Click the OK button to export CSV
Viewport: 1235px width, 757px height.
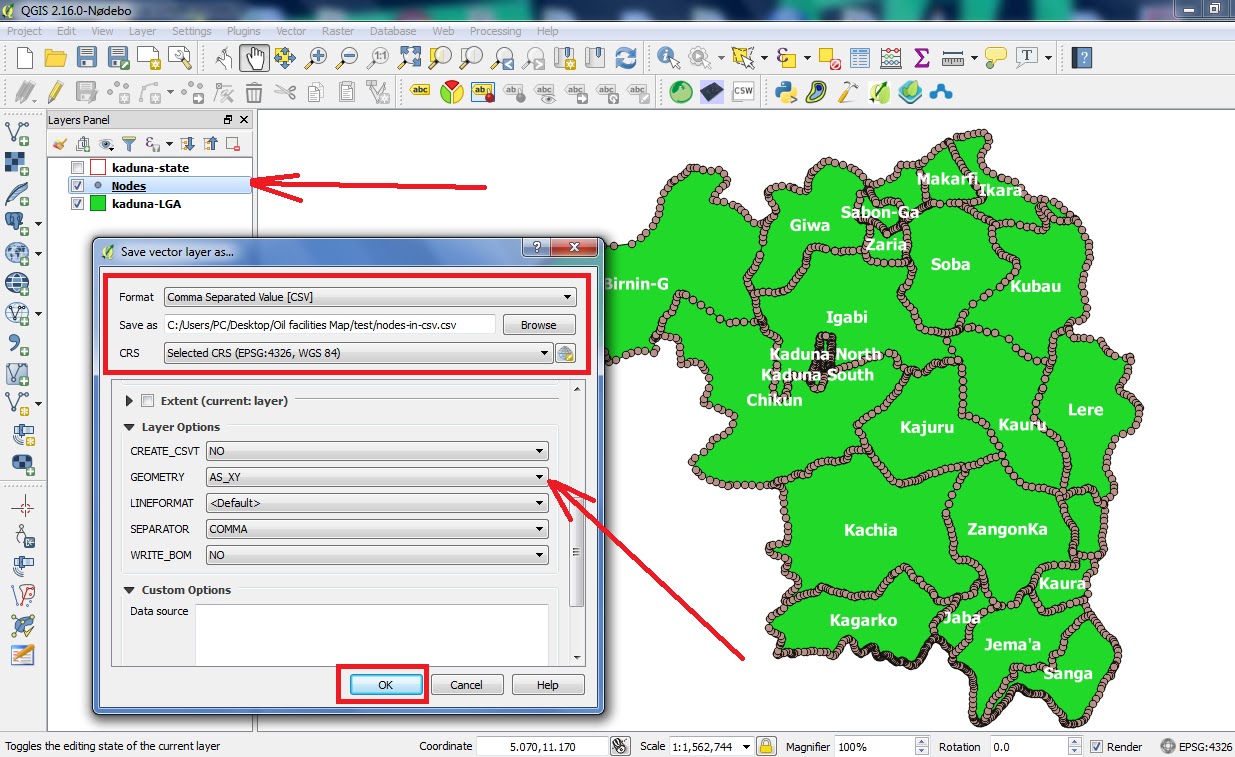click(x=382, y=684)
